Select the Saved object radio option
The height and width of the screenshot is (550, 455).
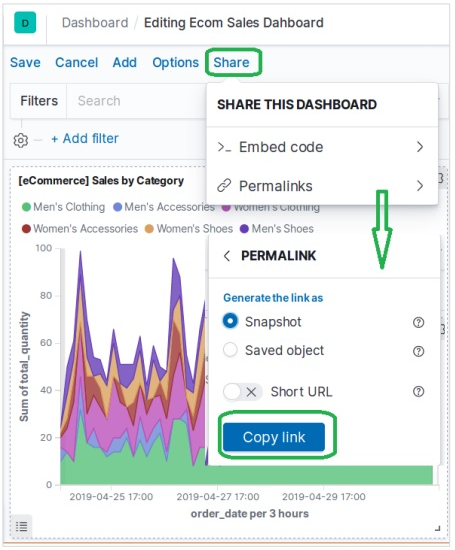pyautogui.click(x=230, y=350)
